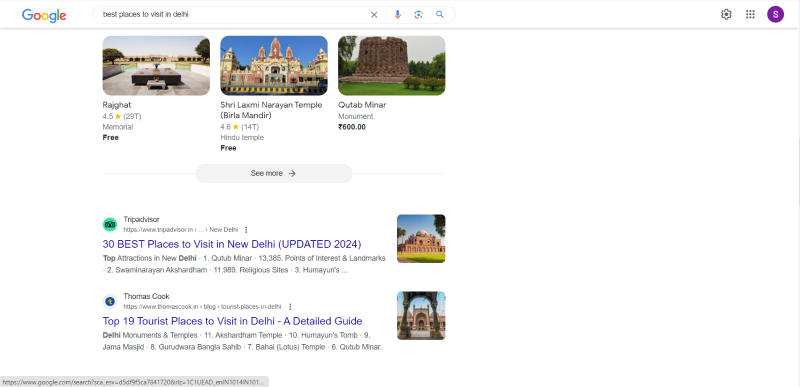Open Google Lens image search
This screenshot has width=800, height=387.
(419, 15)
